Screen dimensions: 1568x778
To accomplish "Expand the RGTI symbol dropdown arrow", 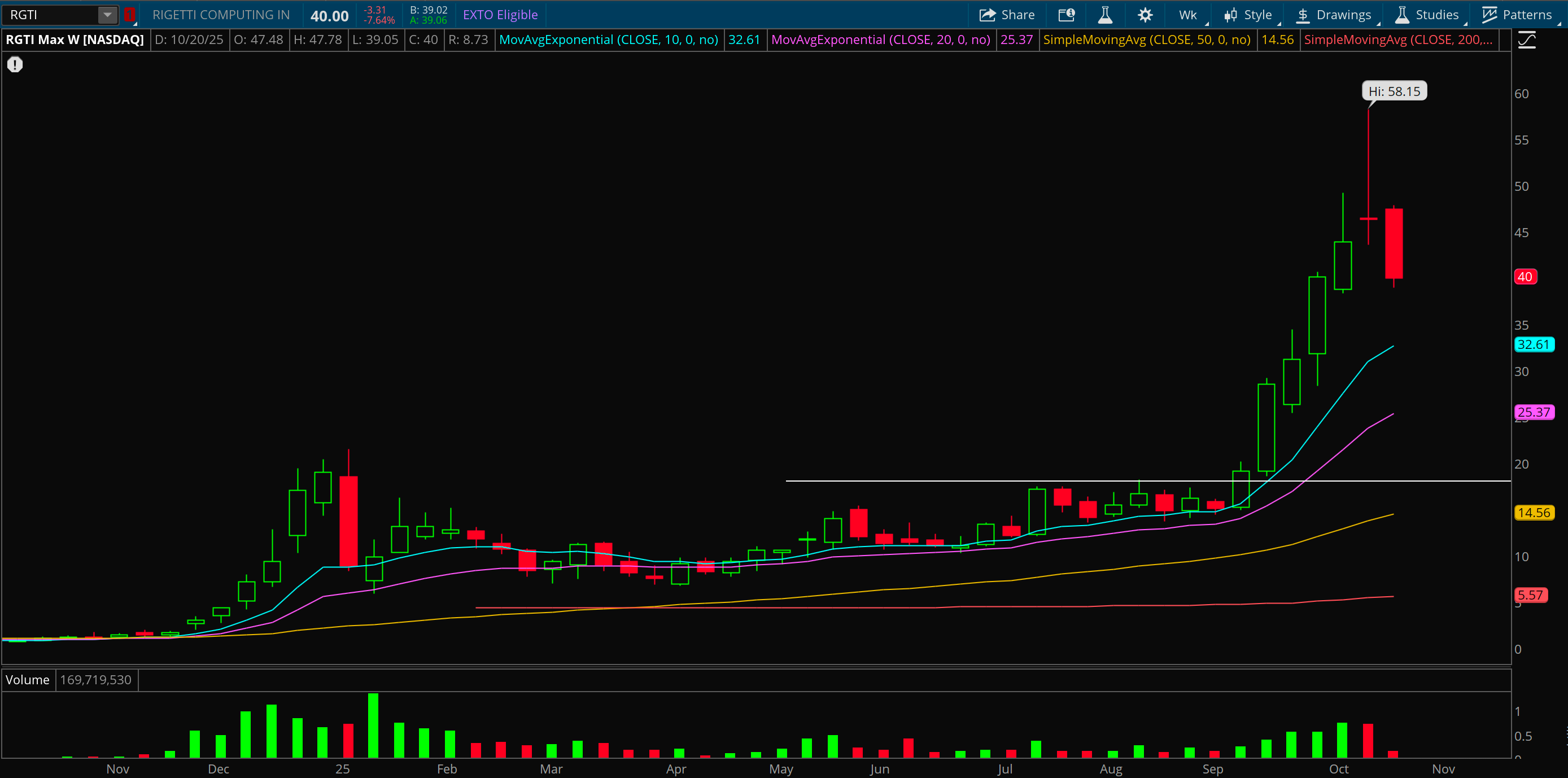I will (x=107, y=15).
